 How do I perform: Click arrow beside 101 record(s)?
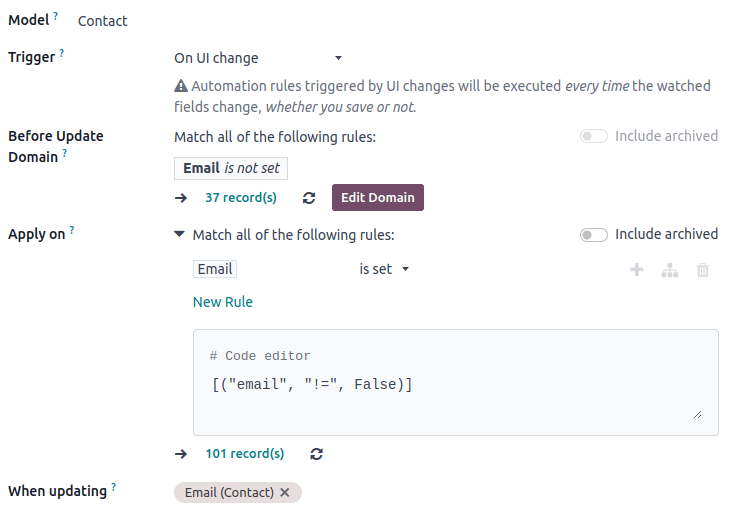click(181, 454)
